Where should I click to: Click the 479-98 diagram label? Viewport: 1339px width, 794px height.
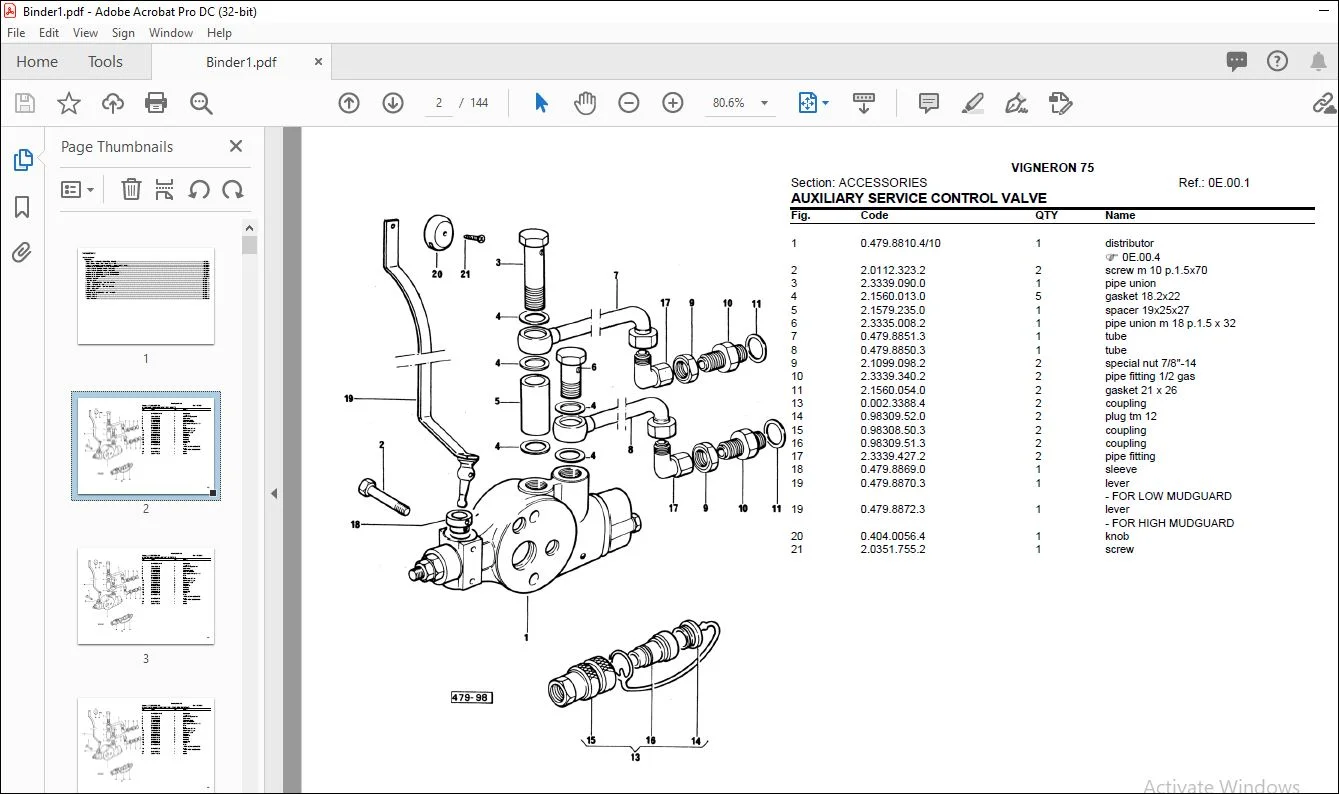click(470, 697)
